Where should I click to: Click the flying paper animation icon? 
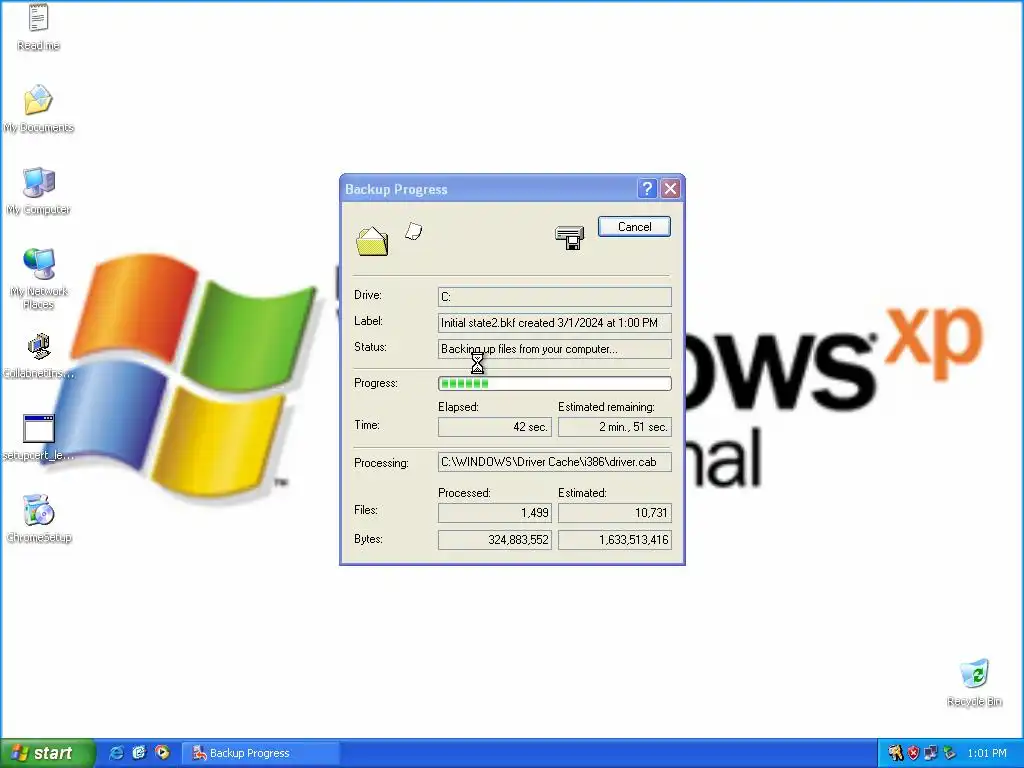pyautogui.click(x=413, y=231)
